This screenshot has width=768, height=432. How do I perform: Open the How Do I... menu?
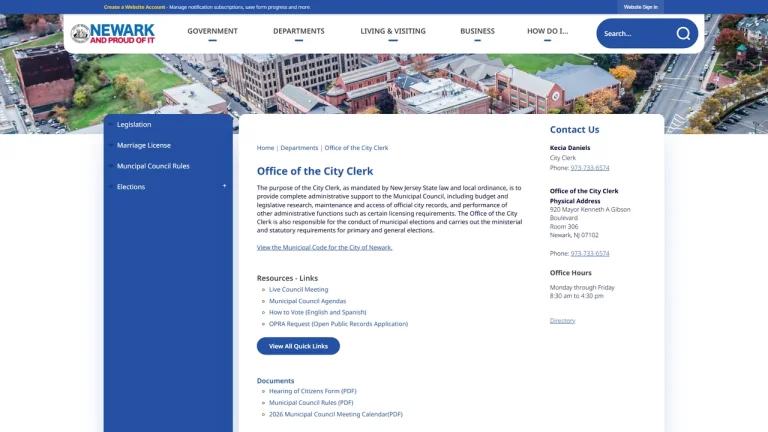tap(548, 31)
